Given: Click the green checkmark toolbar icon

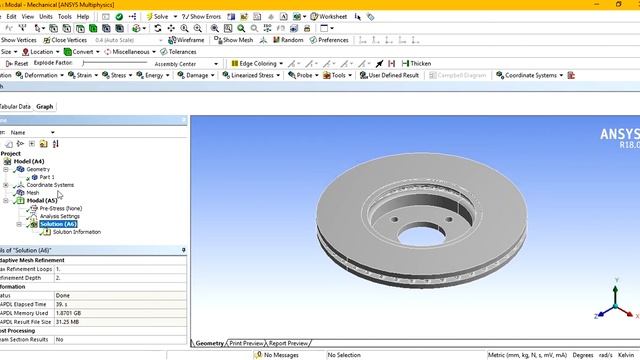Looking at the screenshot, I should tap(119, 16).
